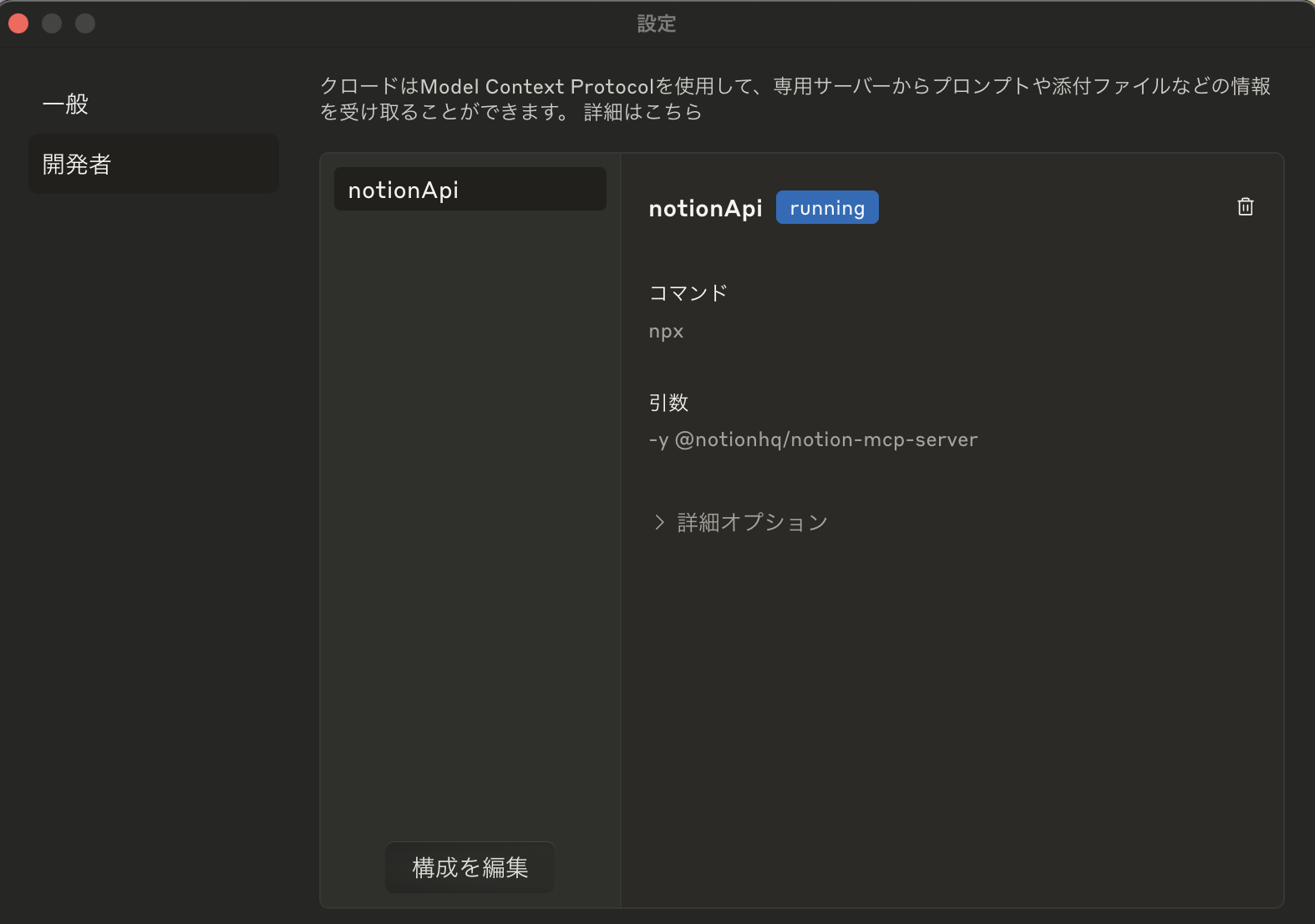Image resolution: width=1315 pixels, height=924 pixels.
Task: Click the 設定 window title
Action: click(x=657, y=23)
